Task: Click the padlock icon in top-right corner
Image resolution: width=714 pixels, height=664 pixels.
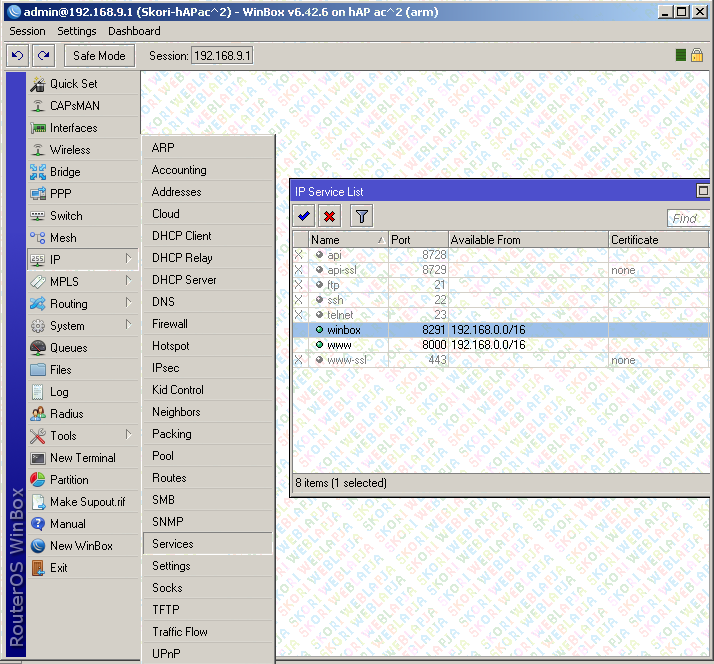Action: (696, 56)
